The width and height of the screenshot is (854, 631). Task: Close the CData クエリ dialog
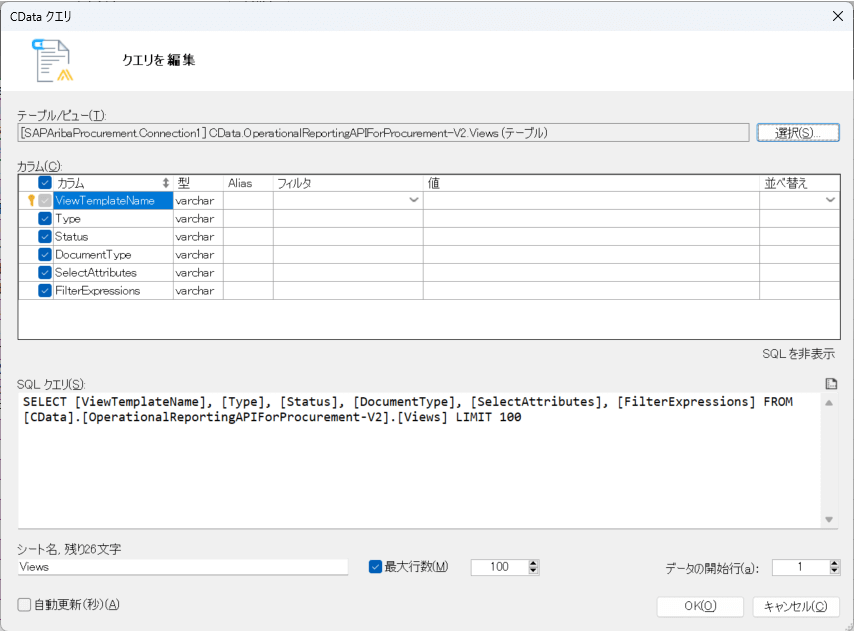[x=838, y=16]
